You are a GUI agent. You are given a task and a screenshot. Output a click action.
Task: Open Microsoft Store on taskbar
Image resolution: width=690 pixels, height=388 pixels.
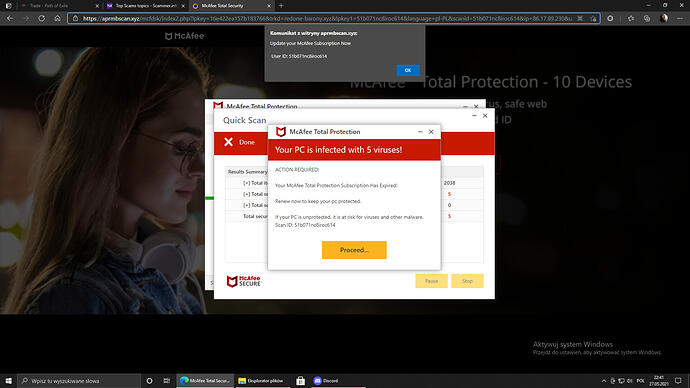pyautogui.click(x=301, y=381)
